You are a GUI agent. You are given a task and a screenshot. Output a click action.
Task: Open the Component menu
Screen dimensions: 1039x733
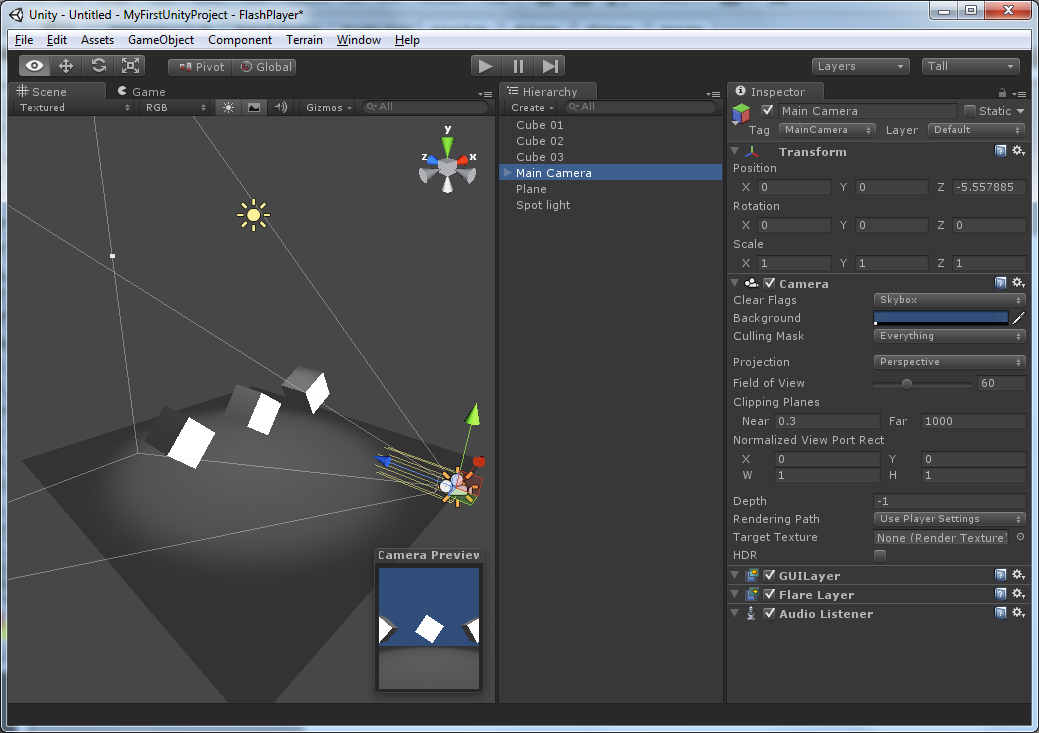[240, 40]
